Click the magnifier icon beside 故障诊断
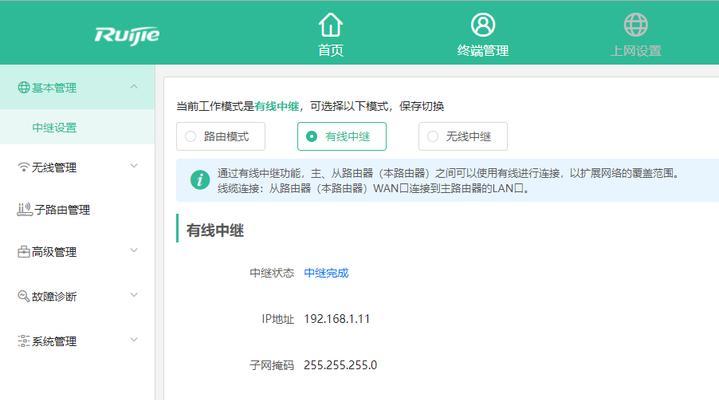 [24, 296]
